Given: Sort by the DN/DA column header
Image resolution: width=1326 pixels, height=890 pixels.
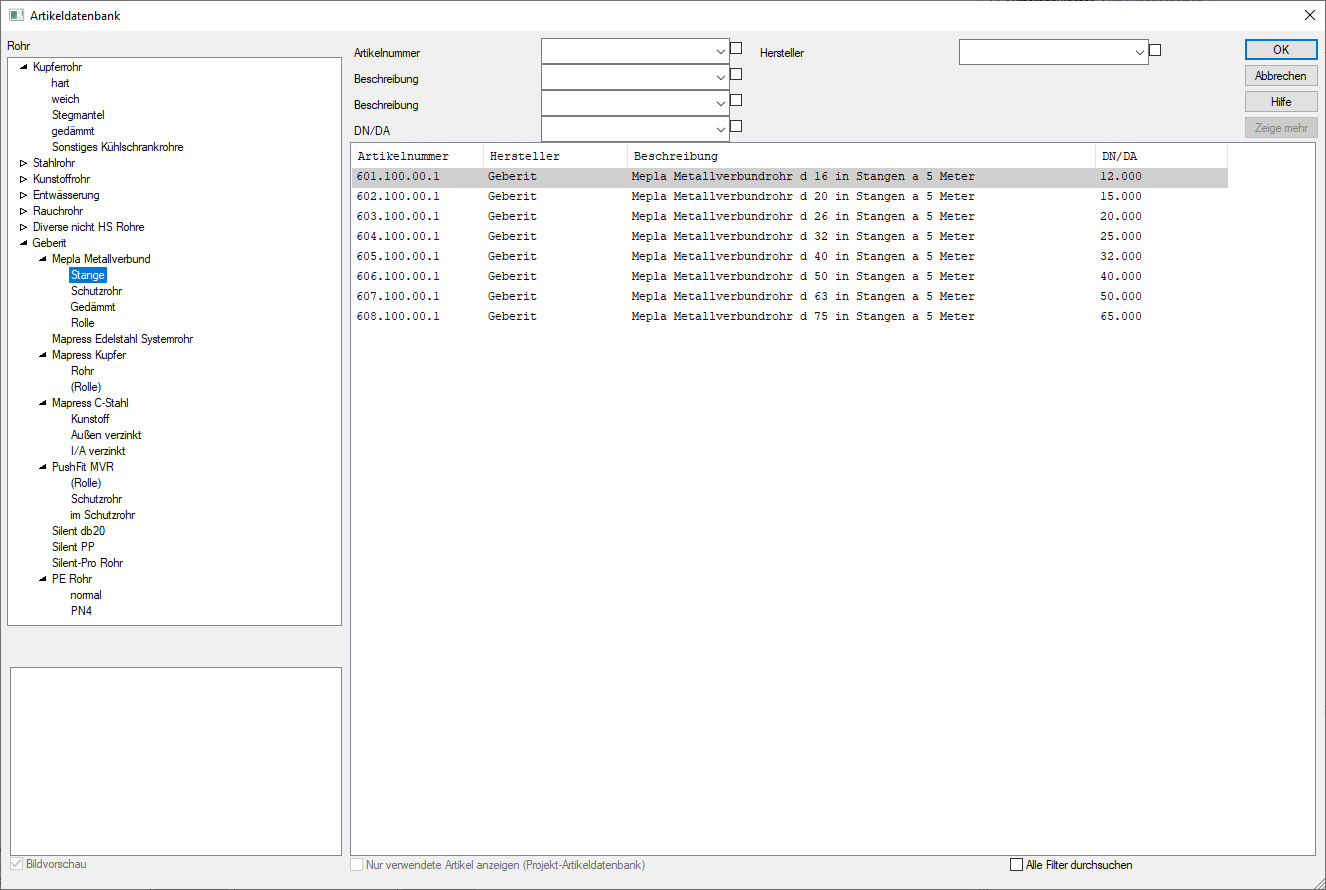Looking at the screenshot, I should click(x=1161, y=156).
